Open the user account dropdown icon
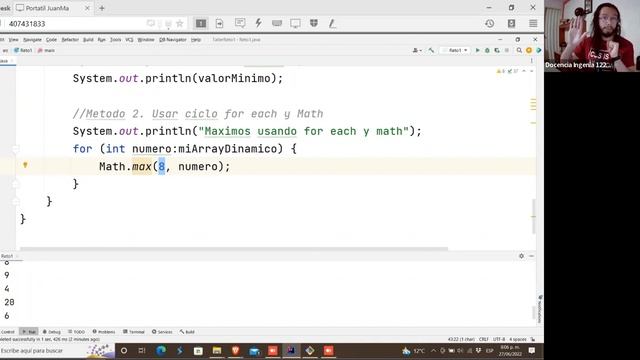 [x=417, y=50]
